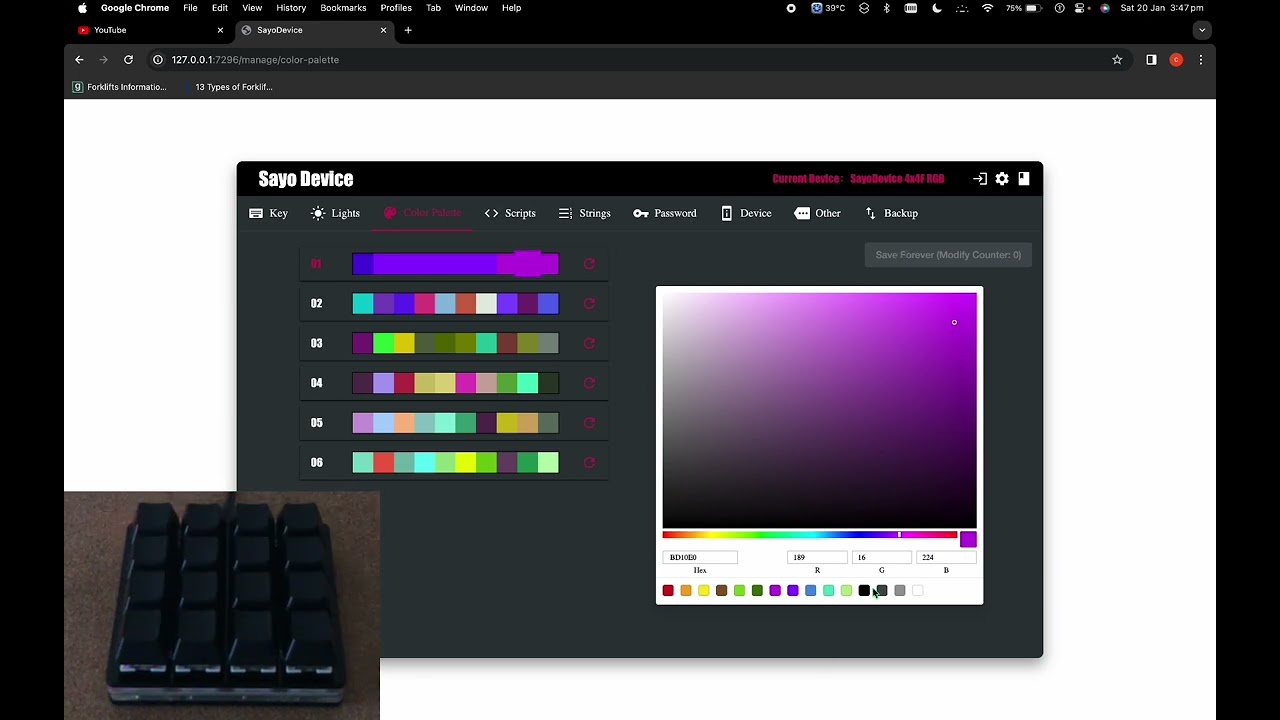Open Sayo Device settings gear
Image resolution: width=1280 pixels, height=720 pixels.
(1002, 179)
